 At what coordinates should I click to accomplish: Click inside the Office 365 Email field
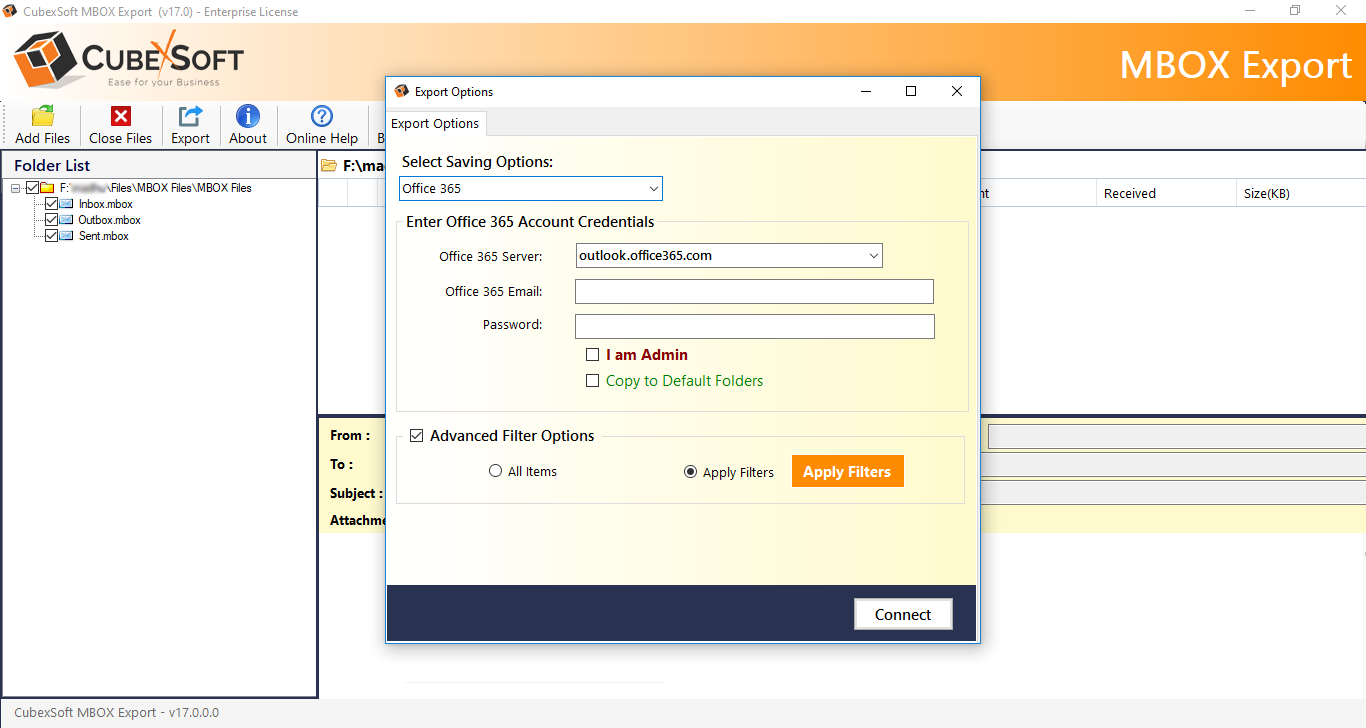pyautogui.click(x=753, y=291)
